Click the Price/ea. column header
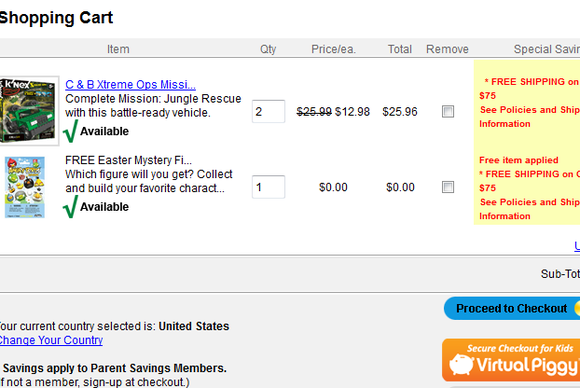 333,49
